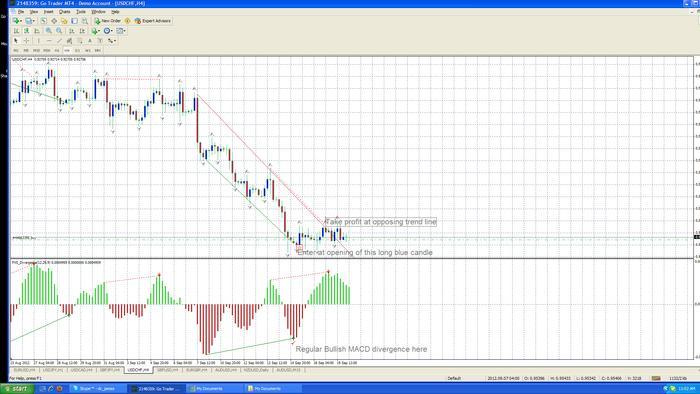Pick the Horizontal Line drawing tool
This screenshot has height=394, width=700.
(49, 41)
